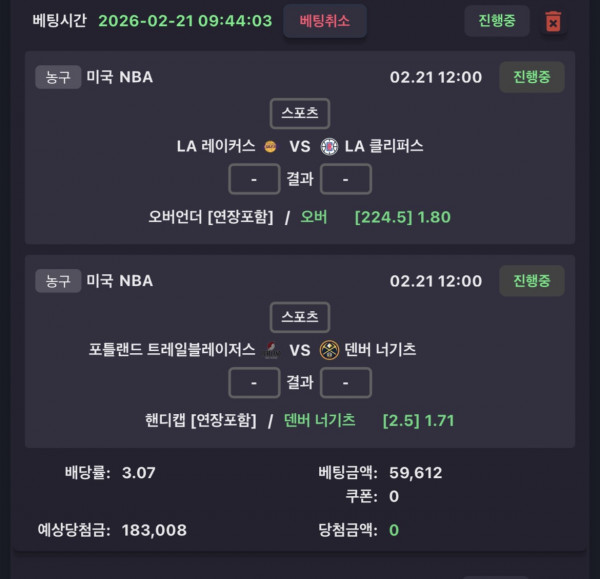Screen dimensions: 600x579
Task: Click 진행중 status button beside trash icon
Action: pos(496,21)
